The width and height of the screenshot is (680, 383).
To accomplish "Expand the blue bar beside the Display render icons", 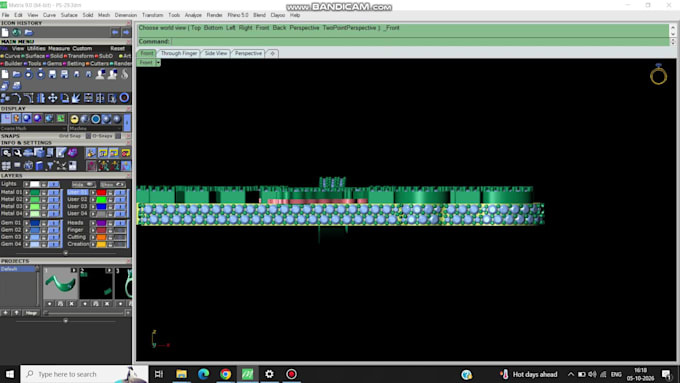I will [x=127, y=122].
